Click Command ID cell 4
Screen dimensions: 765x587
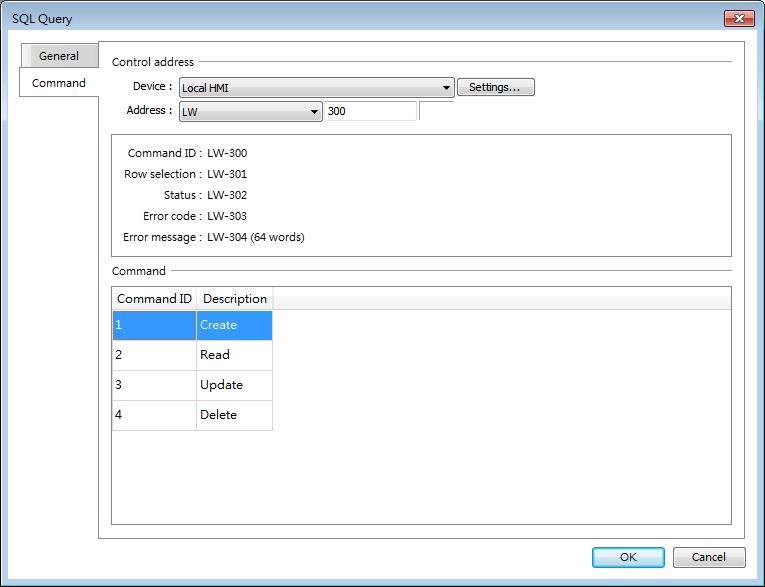(154, 415)
